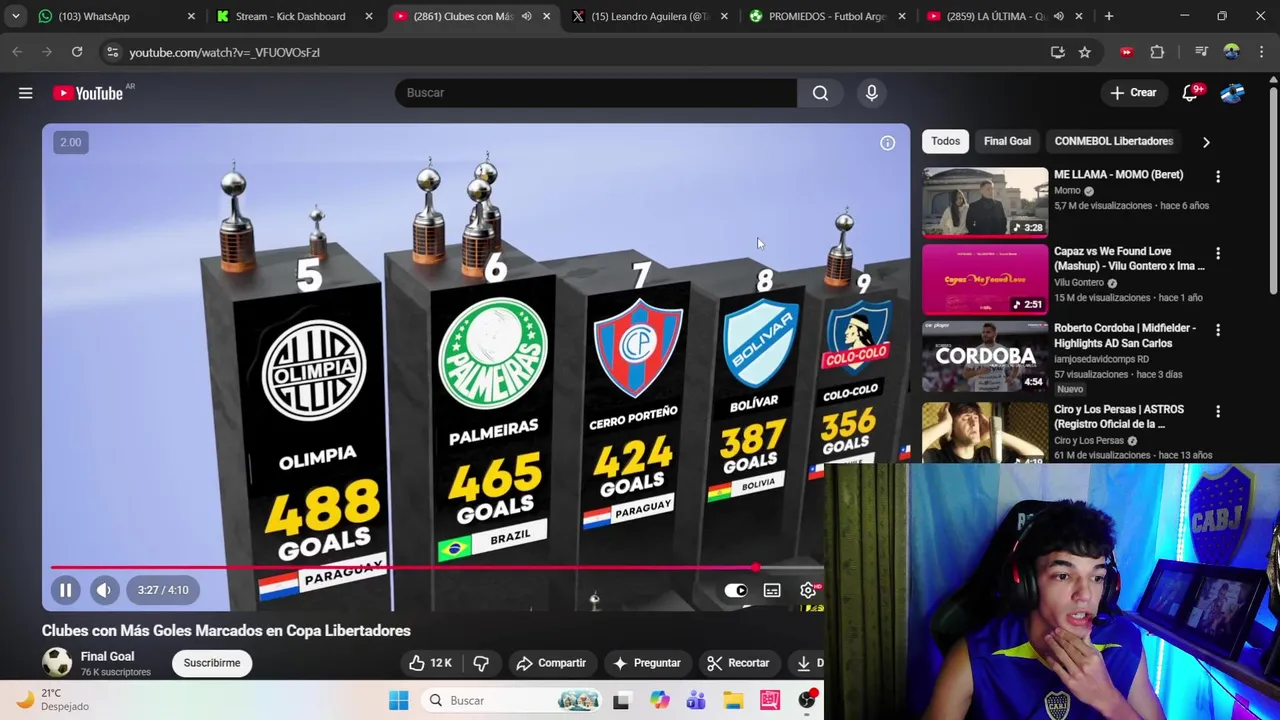Focus the YouTube search field
The image size is (1280, 720).
click(x=596, y=93)
